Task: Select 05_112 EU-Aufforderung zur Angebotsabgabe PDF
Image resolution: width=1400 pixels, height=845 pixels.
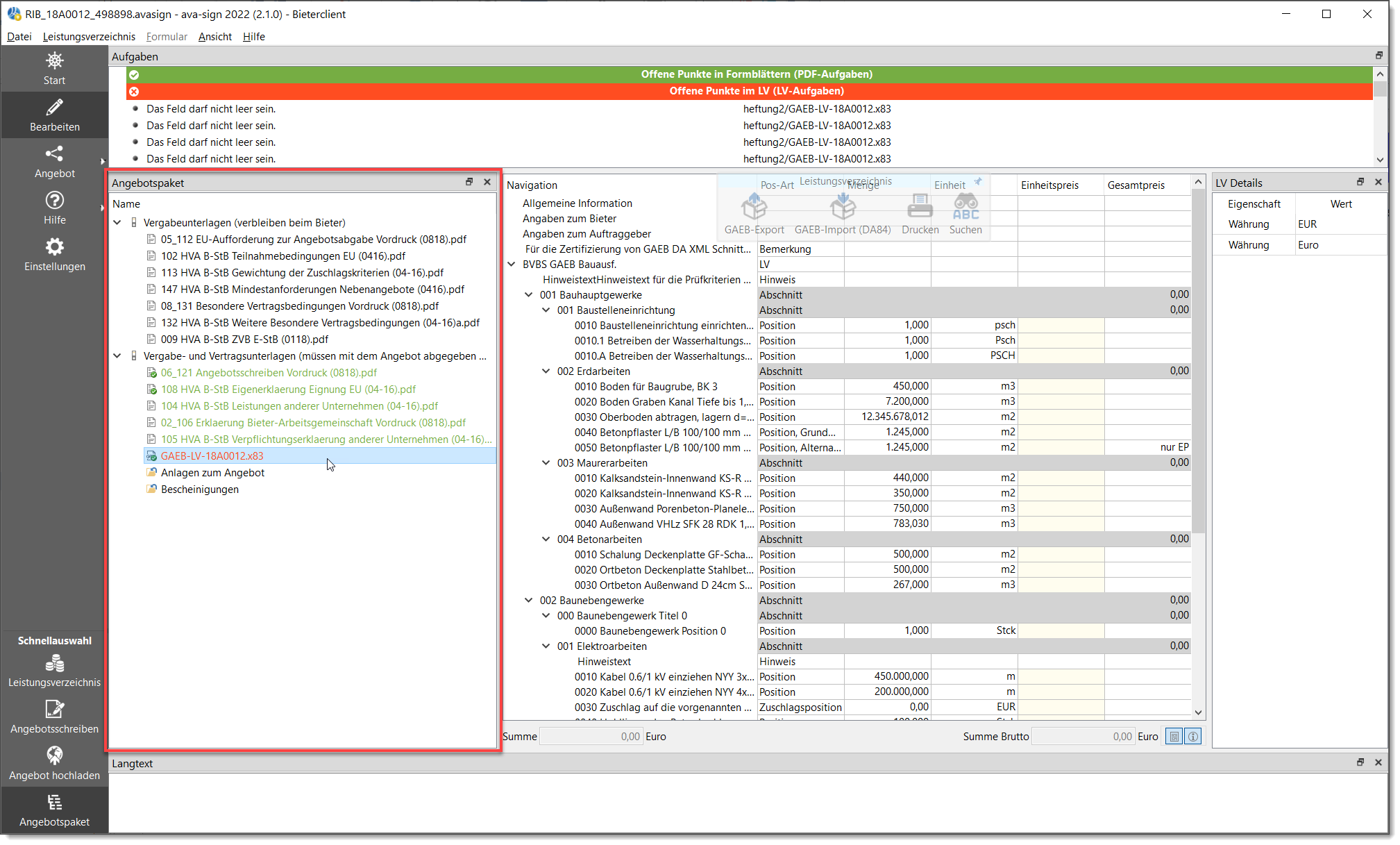Action: click(x=314, y=240)
